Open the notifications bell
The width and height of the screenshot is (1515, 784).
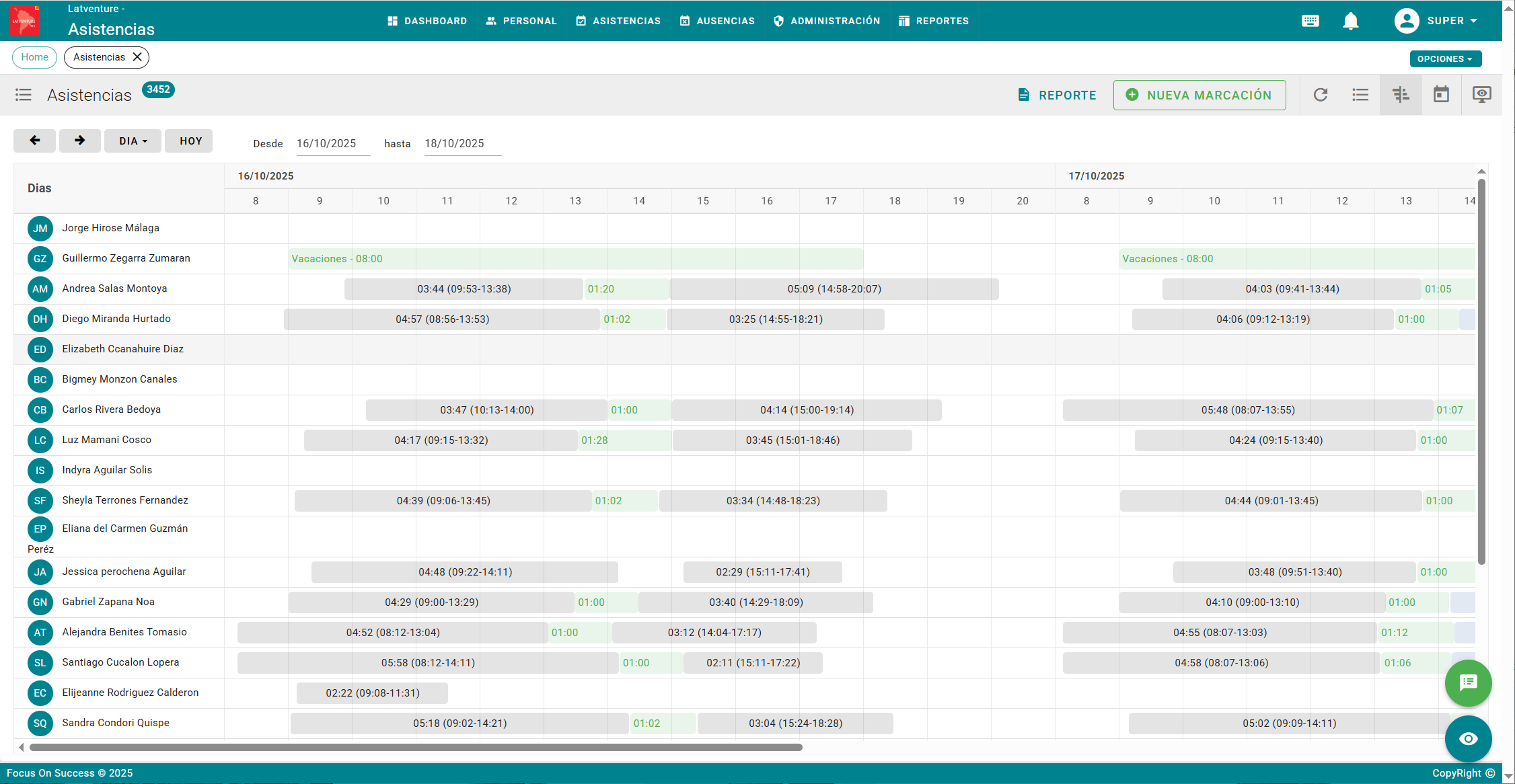1350,21
